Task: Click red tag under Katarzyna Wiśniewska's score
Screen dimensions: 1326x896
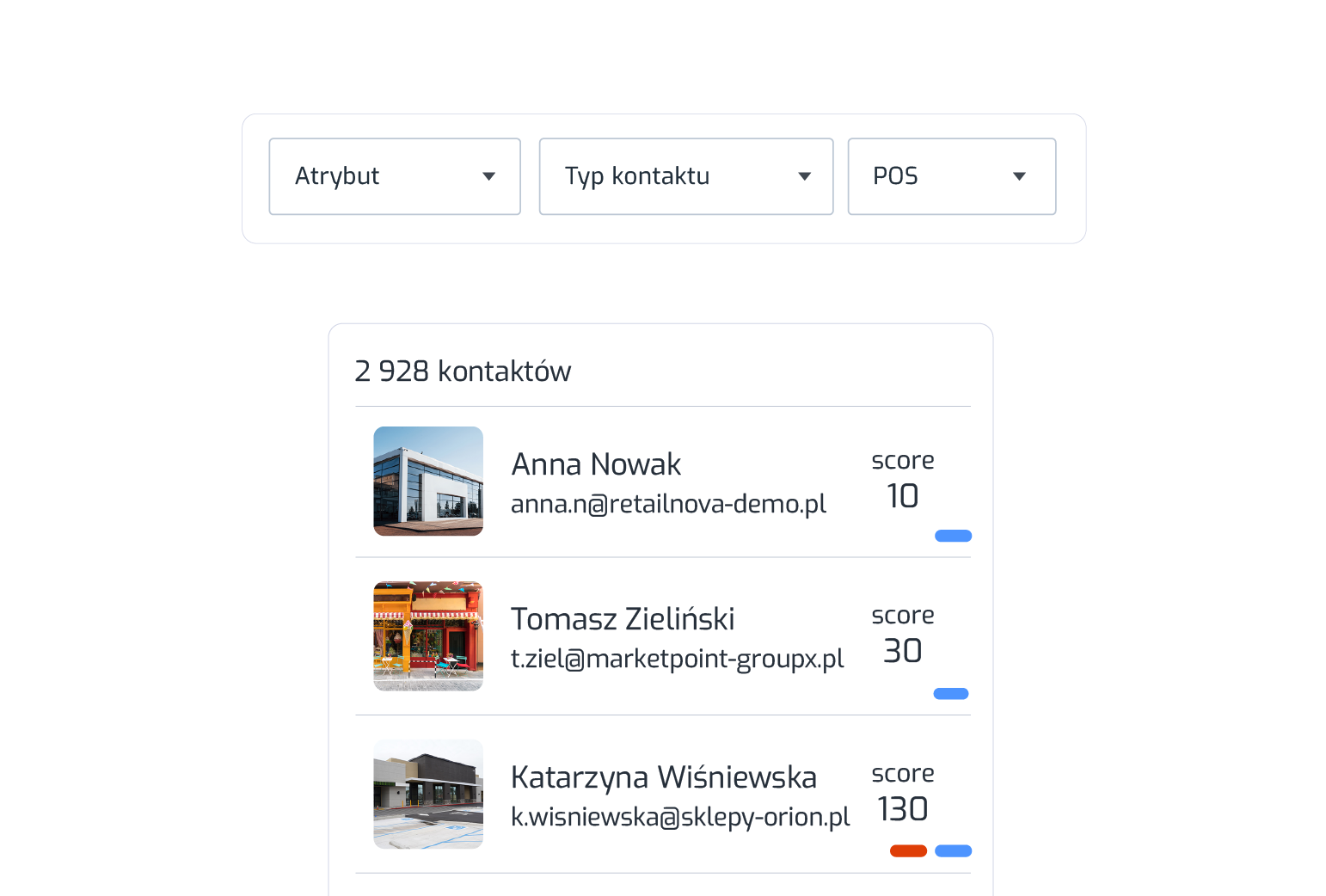Action: click(908, 851)
